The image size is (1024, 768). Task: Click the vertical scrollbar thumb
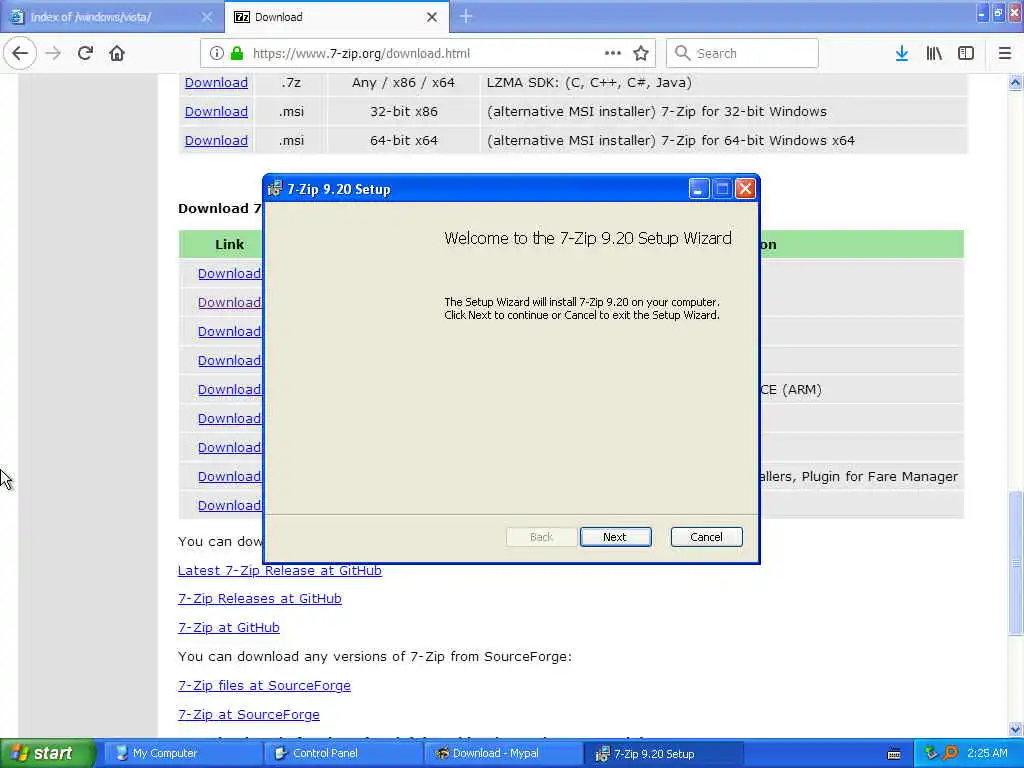1015,562
